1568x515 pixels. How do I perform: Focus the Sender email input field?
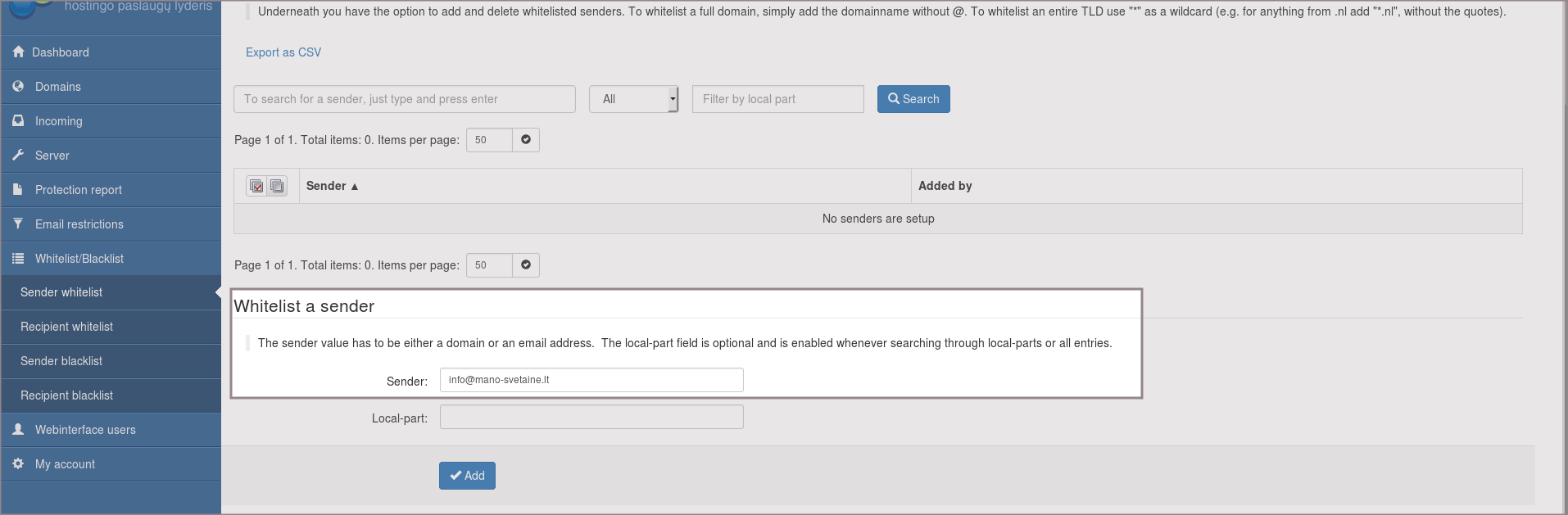click(591, 380)
